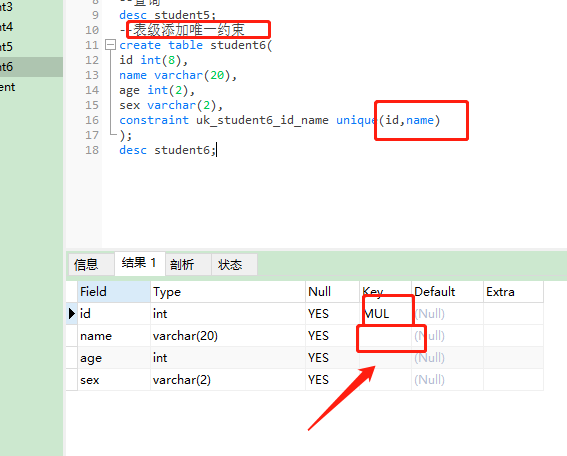This screenshot has width=567, height=456.
Task: Click the 'id int(8),' code line
Action: pos(153,60)
